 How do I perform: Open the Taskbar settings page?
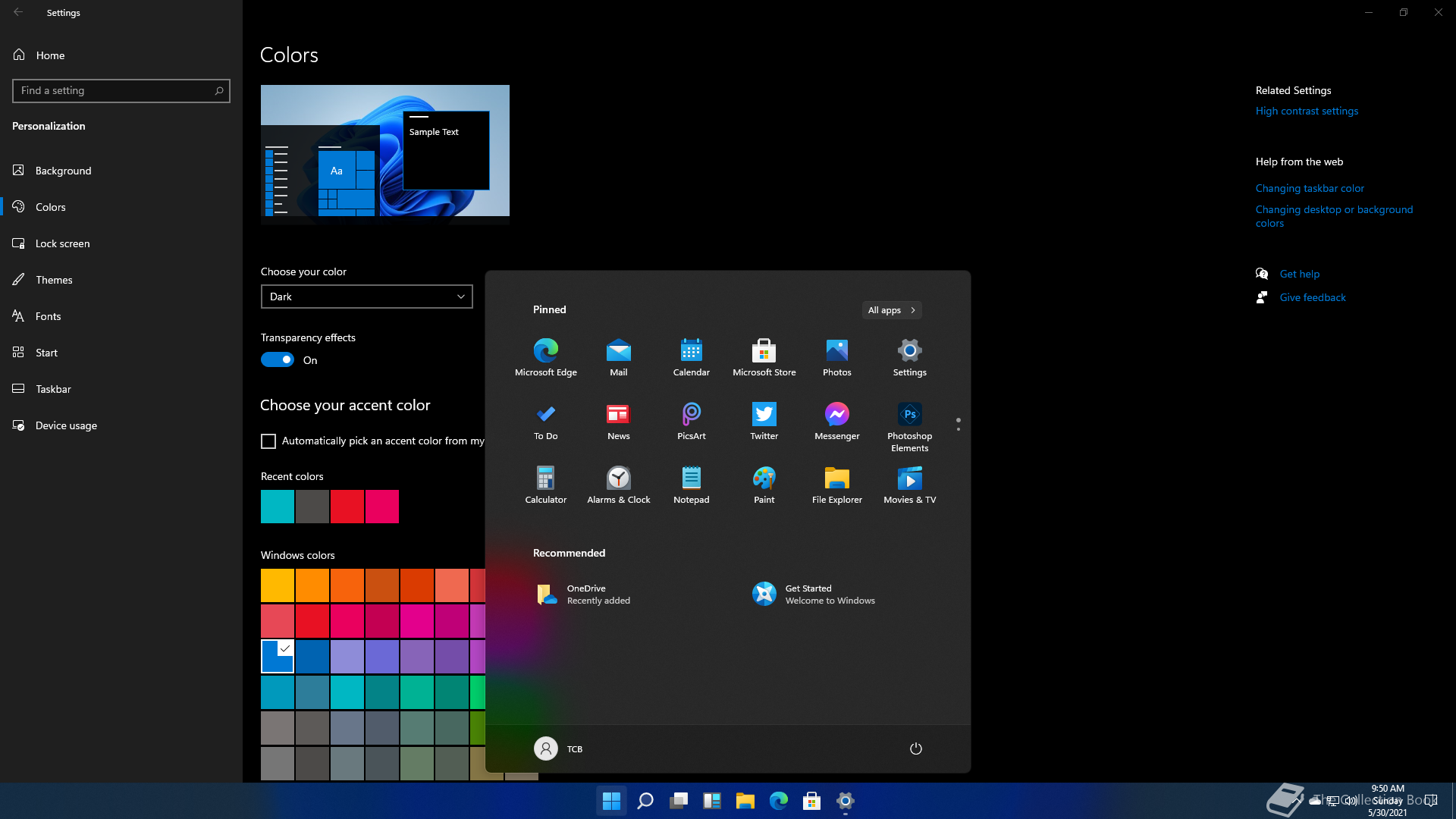121,389
